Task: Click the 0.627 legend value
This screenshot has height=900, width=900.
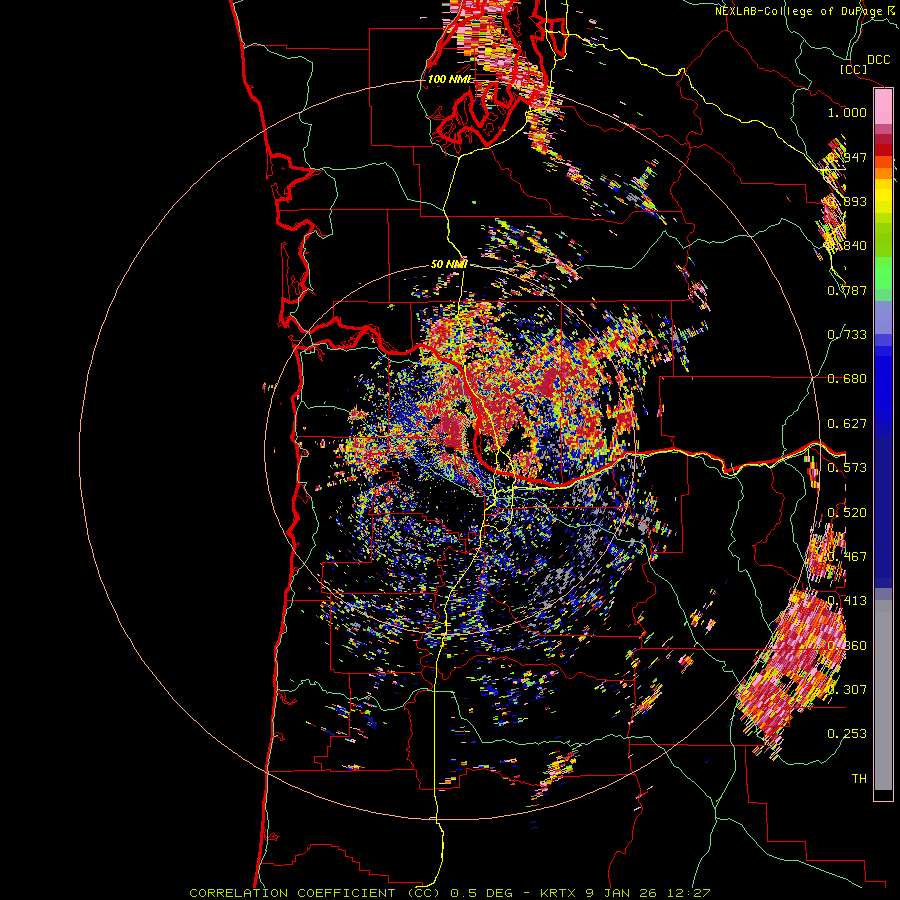Action: tap(847, 424)
